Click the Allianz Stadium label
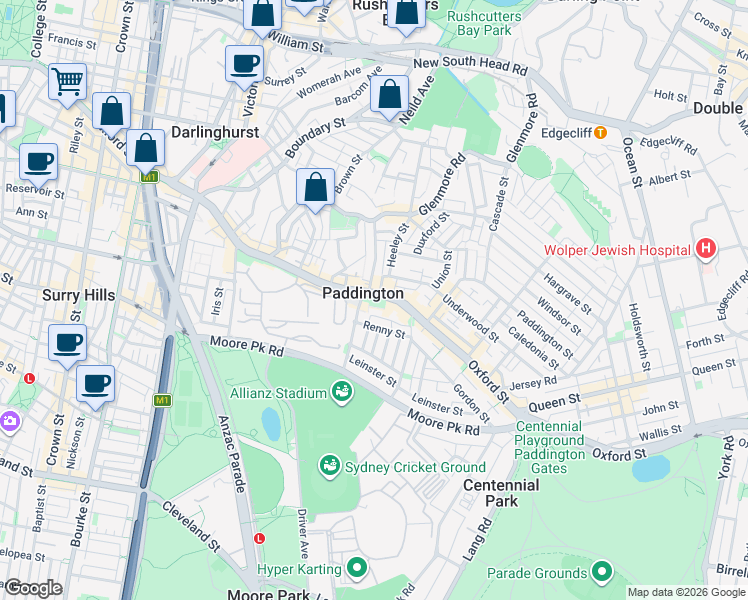The height and width of the screenshot is (600, 748). coord(278,393)
